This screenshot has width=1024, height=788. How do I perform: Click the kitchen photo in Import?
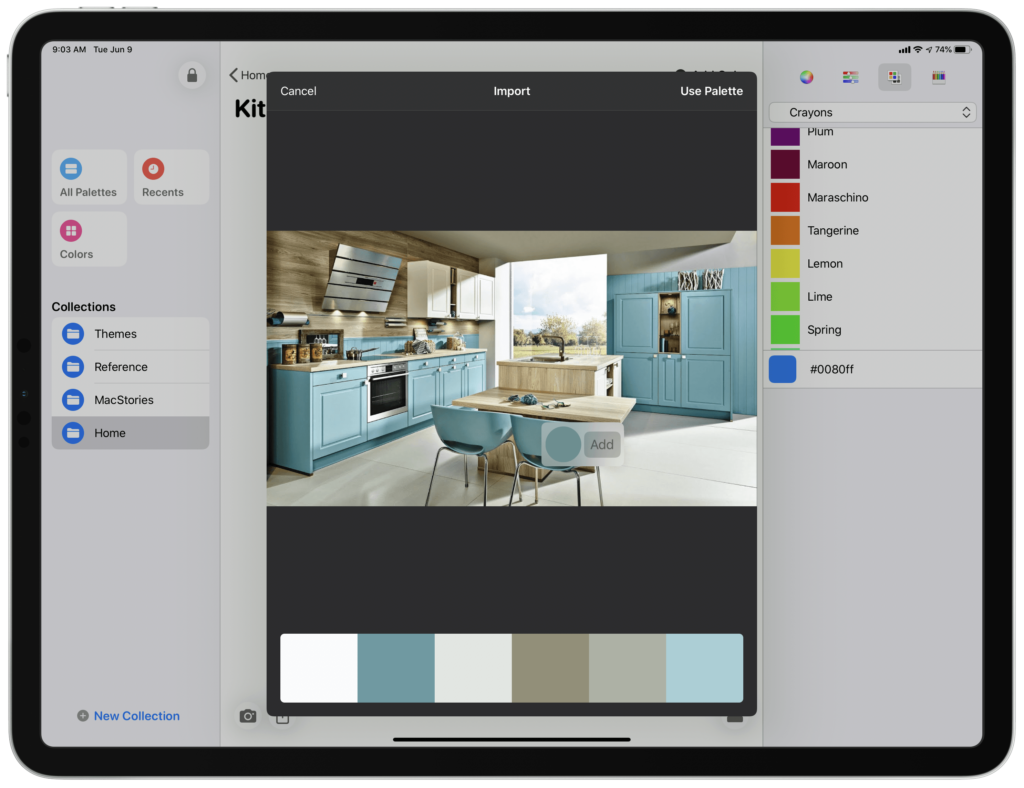pyautogui.click(x=511, y=368)
